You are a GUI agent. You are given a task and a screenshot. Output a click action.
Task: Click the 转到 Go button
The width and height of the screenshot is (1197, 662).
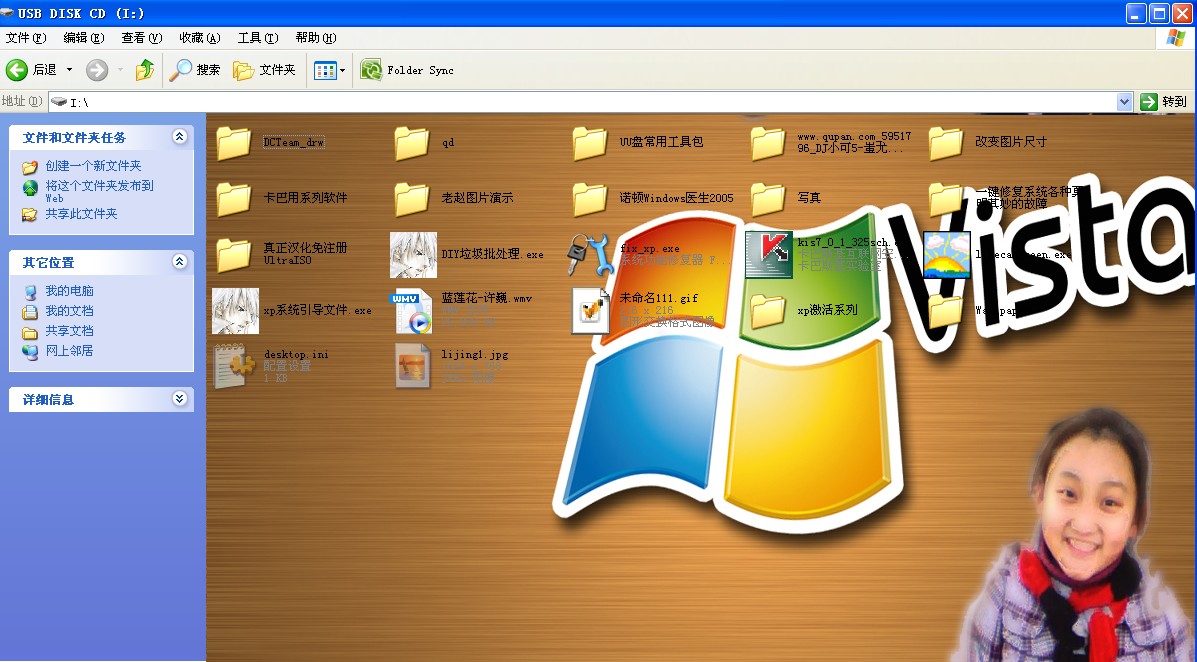tap(1164, 102)
